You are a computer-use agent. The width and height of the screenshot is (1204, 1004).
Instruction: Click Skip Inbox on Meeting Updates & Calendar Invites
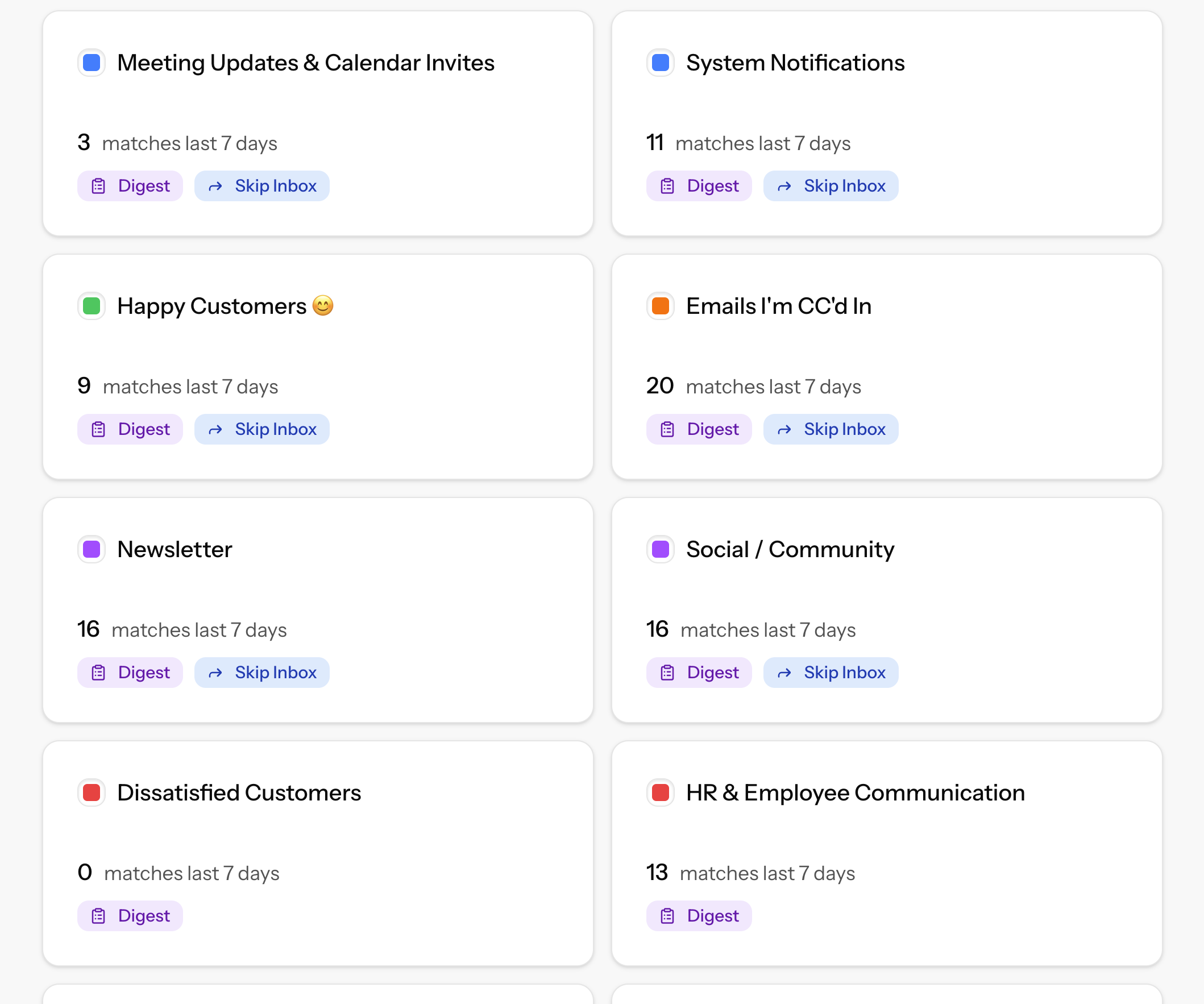tap(261, 186)
